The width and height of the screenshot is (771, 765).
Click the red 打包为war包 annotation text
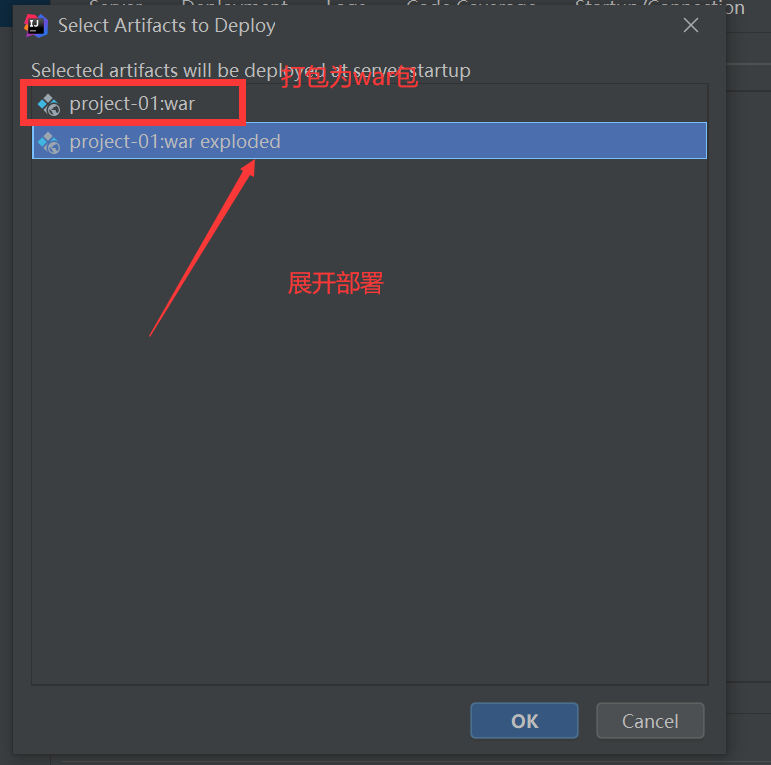(x=350, y=77)
